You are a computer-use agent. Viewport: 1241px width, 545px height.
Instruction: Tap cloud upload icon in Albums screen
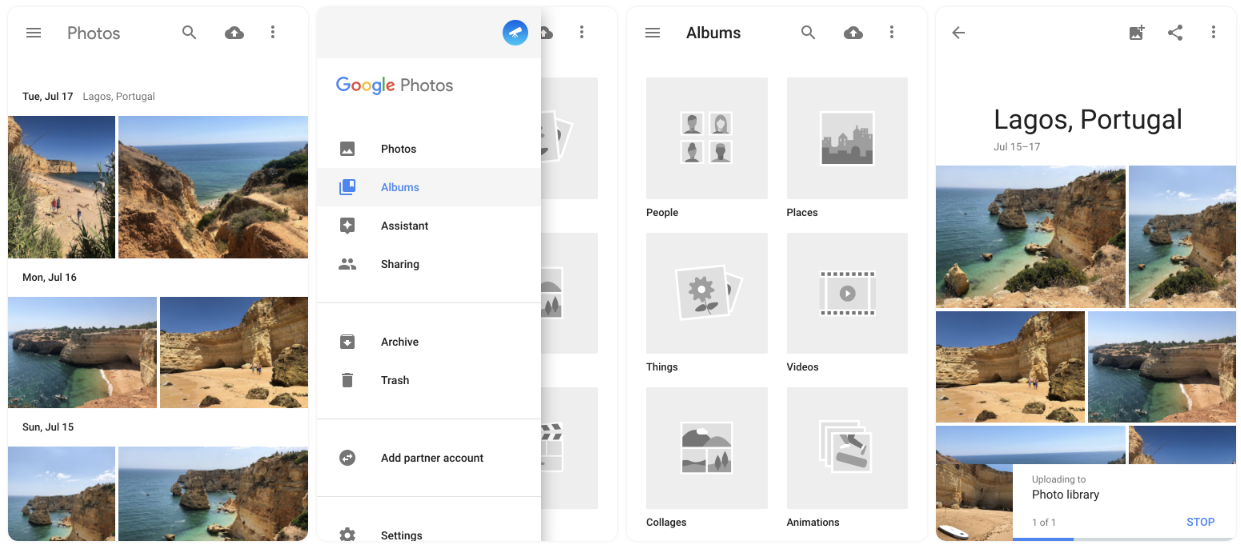854,33
